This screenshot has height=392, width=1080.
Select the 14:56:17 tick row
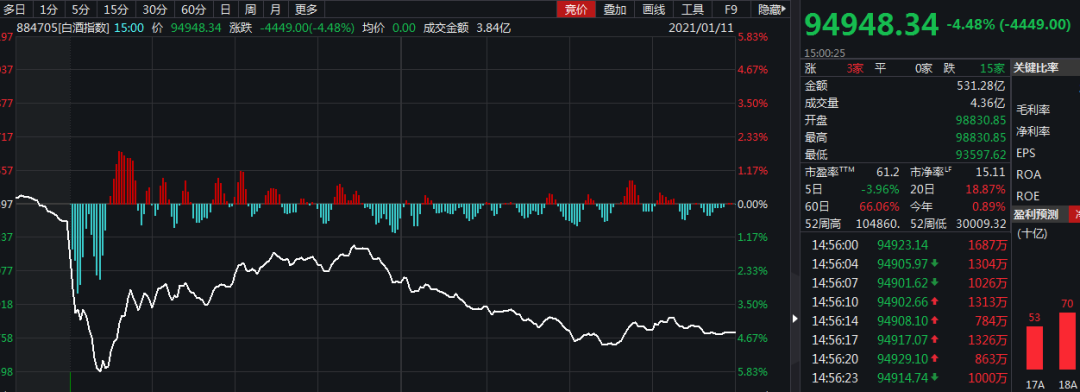(x=905, y=340)
